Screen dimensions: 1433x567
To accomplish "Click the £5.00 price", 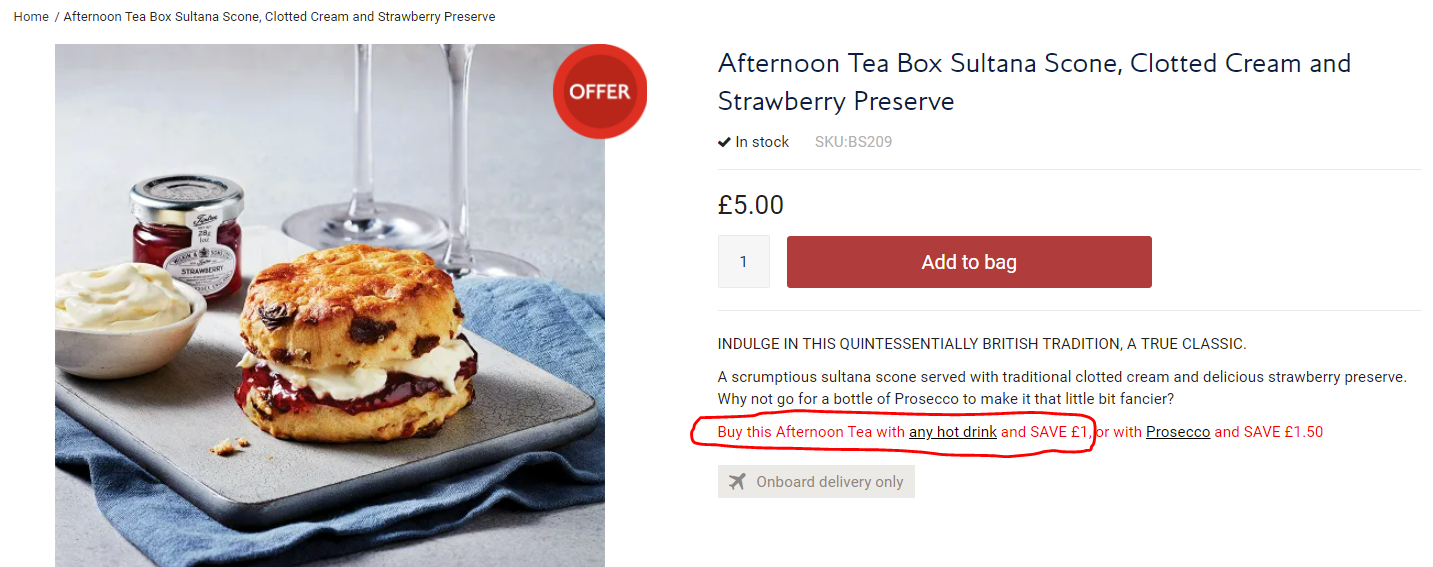I will coord(750,205).
